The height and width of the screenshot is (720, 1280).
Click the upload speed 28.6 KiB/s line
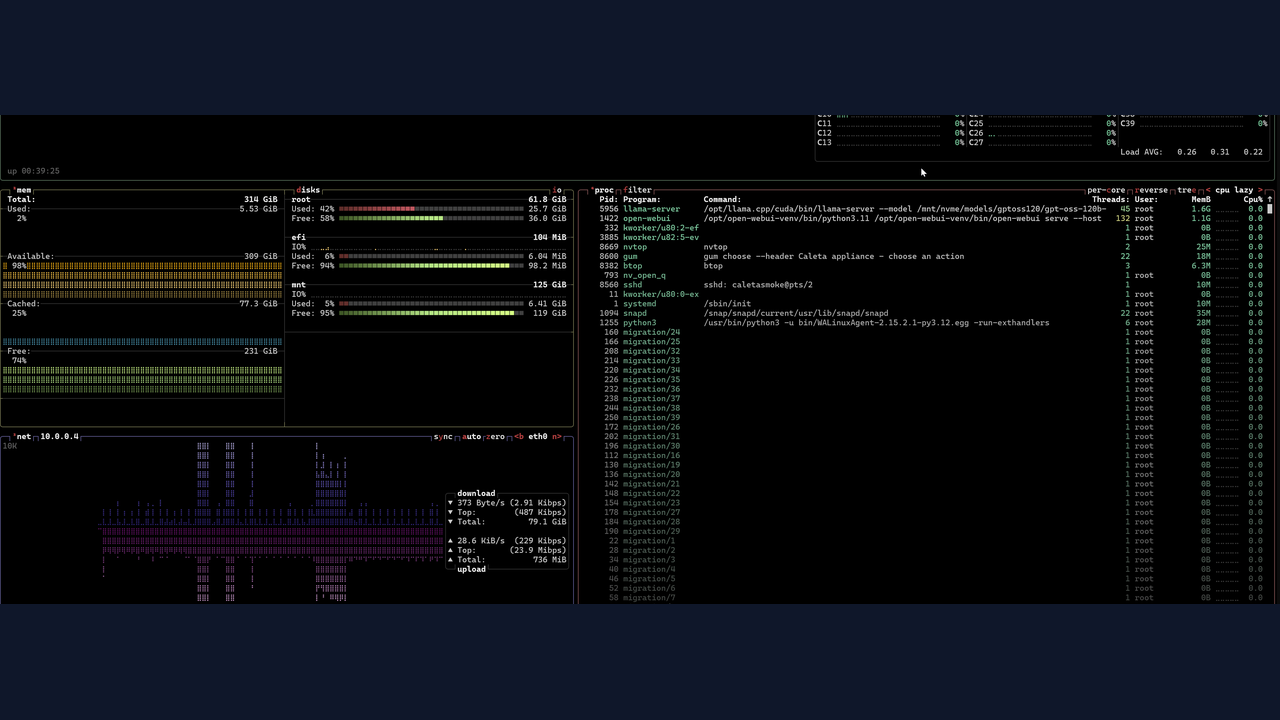507,541
